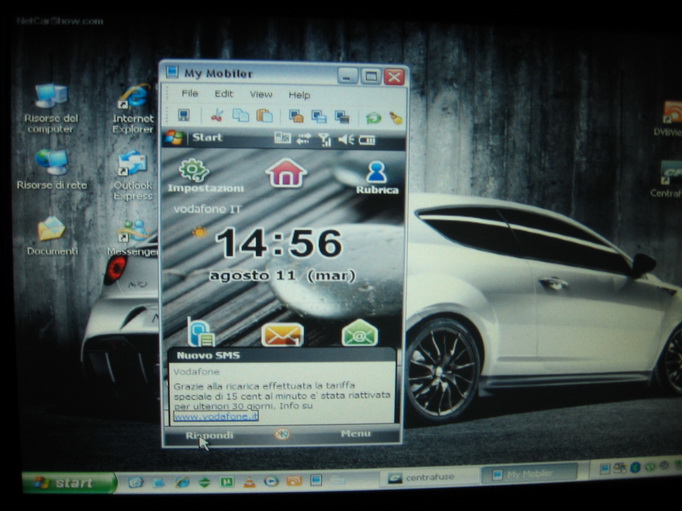This screenshot has height=511, width=682.
Task: Click the Vodafone sender name in SMS
Action: pyautogui.click(x=196, y=372)
